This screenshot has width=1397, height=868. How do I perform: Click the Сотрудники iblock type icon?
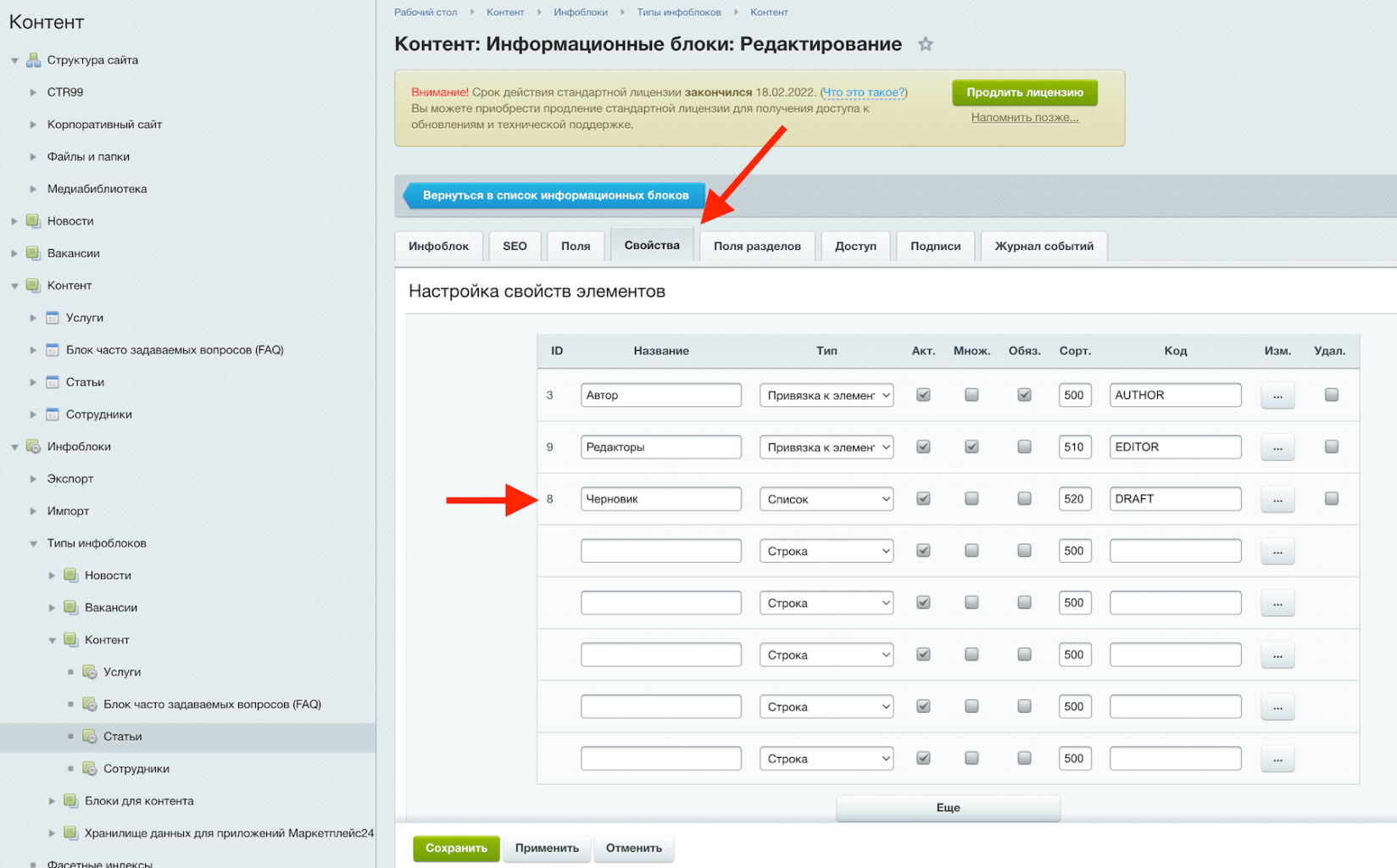90,769
